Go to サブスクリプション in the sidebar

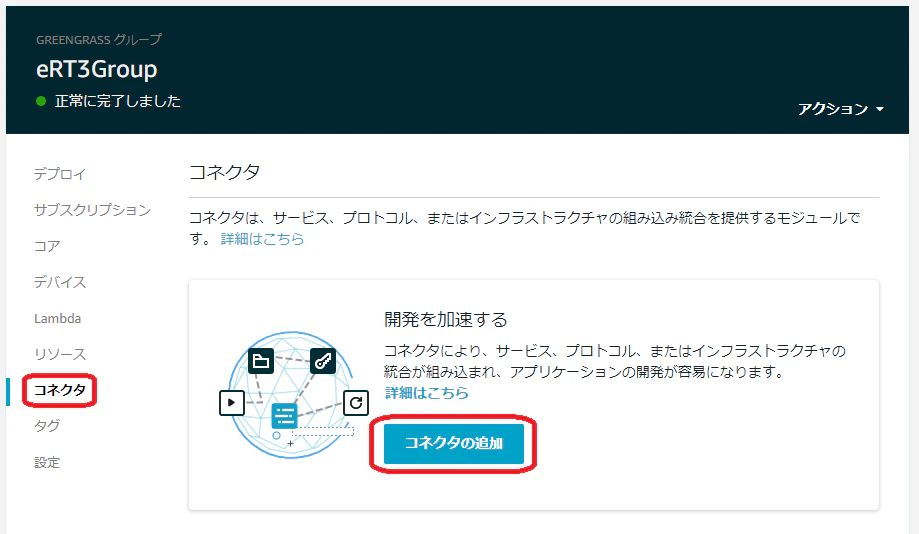click(93, 210)
